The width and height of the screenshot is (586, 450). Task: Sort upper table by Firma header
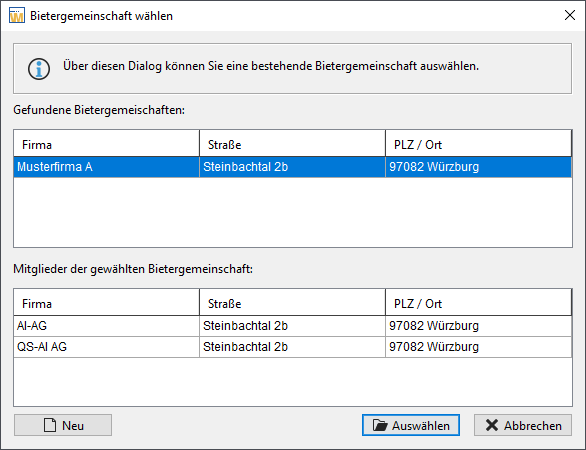coord(107,144)
